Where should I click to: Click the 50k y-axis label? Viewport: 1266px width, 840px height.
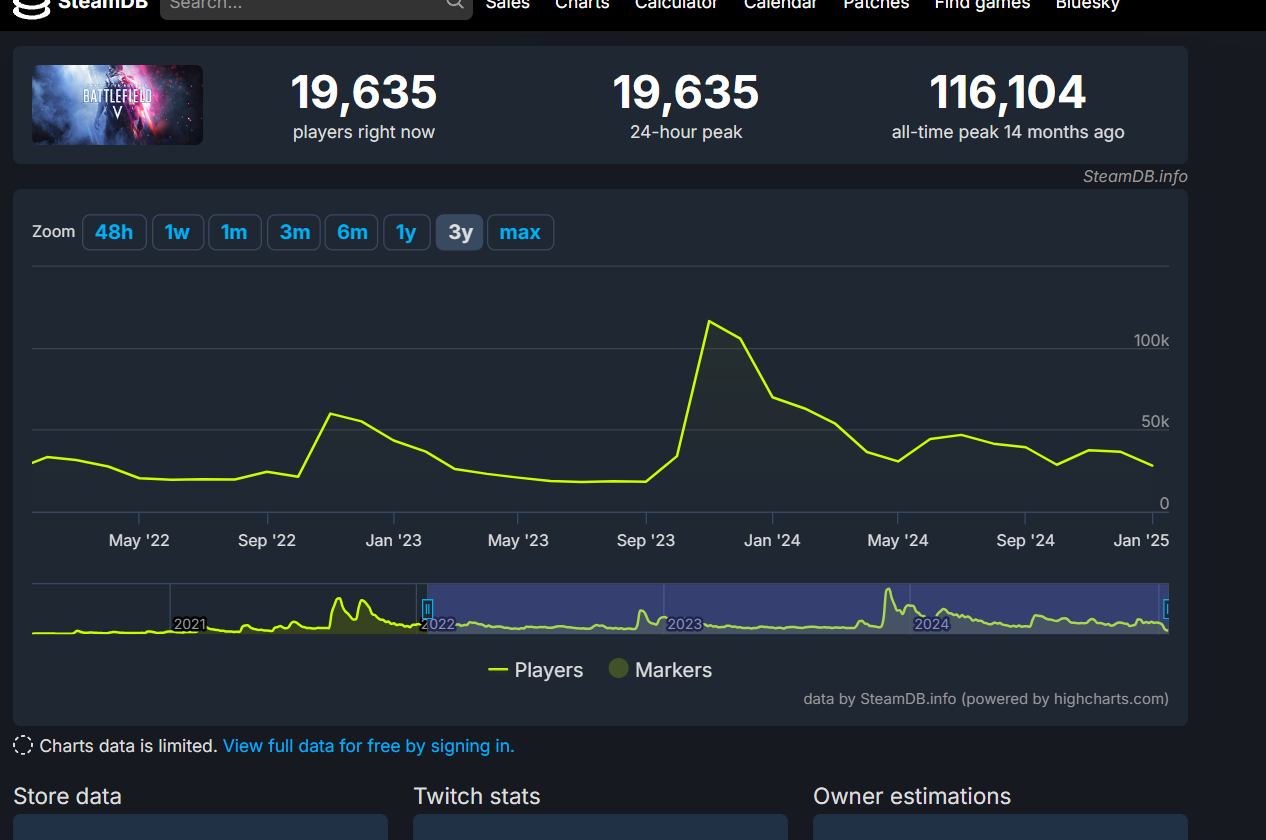click(x=1155, y=422)
